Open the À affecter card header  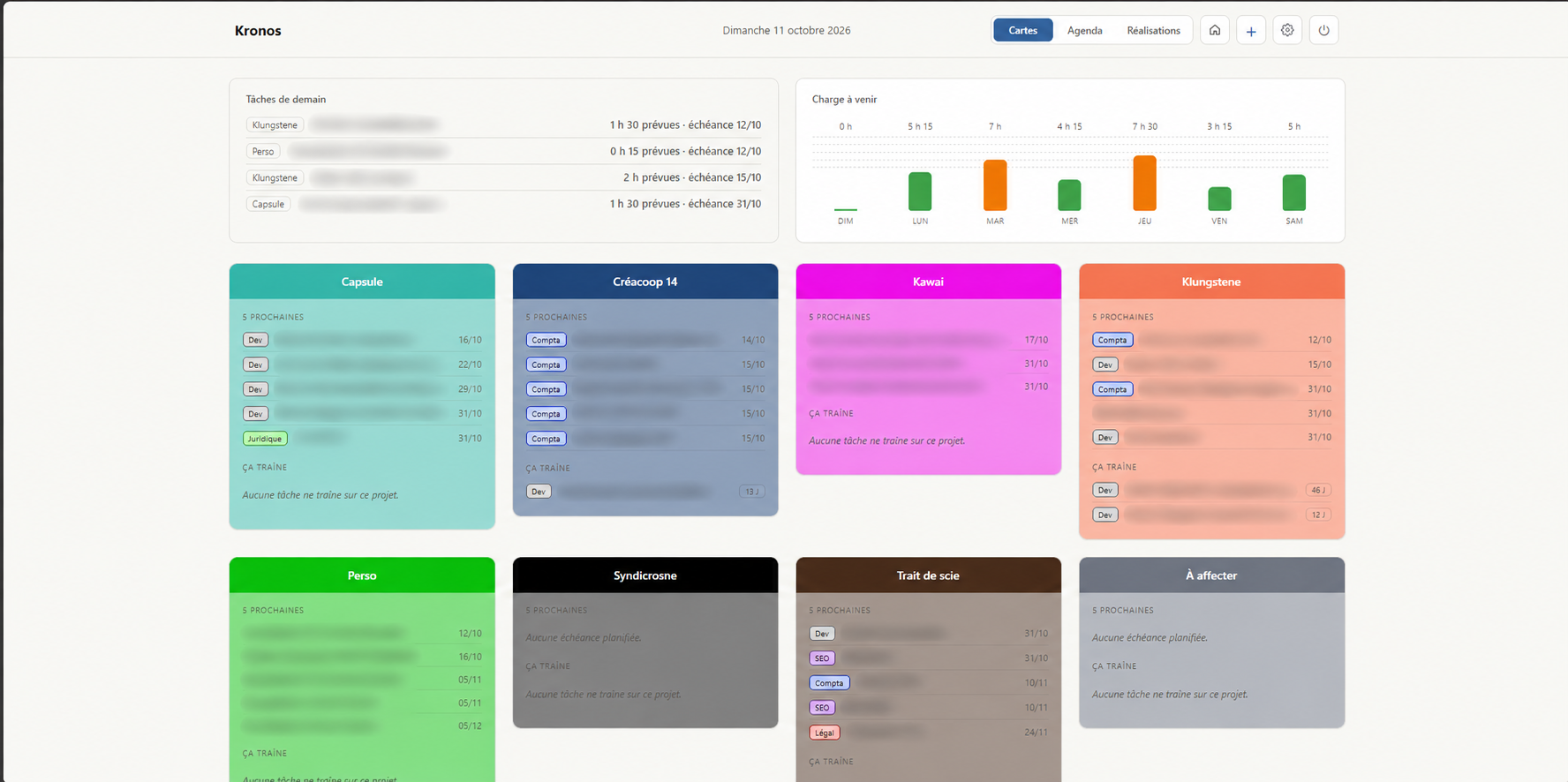point(1211,575)
